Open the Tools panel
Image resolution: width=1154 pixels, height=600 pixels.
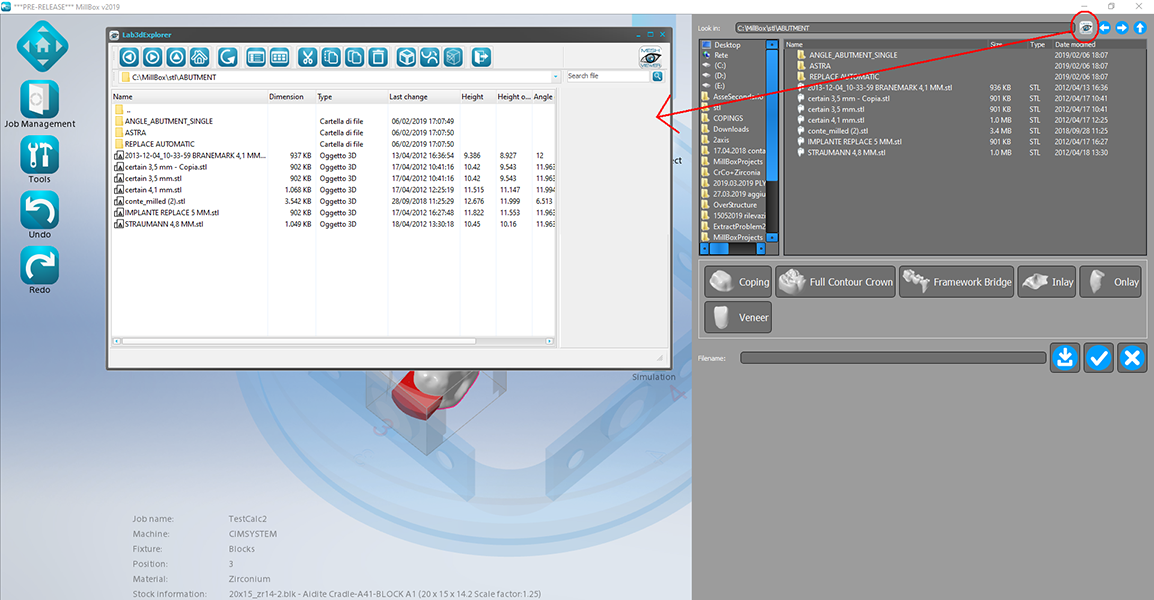click(x=40, y=160)
